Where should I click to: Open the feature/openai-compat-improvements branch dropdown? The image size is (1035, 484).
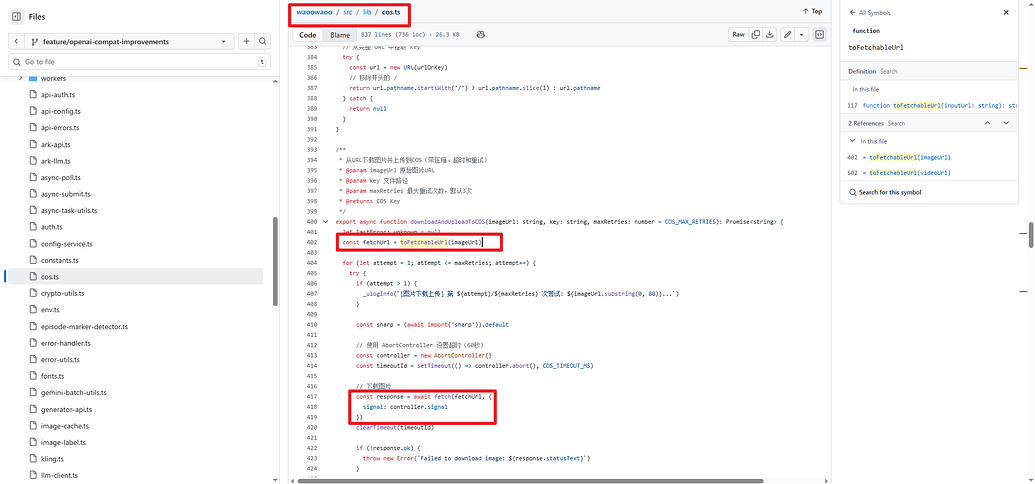130,42
